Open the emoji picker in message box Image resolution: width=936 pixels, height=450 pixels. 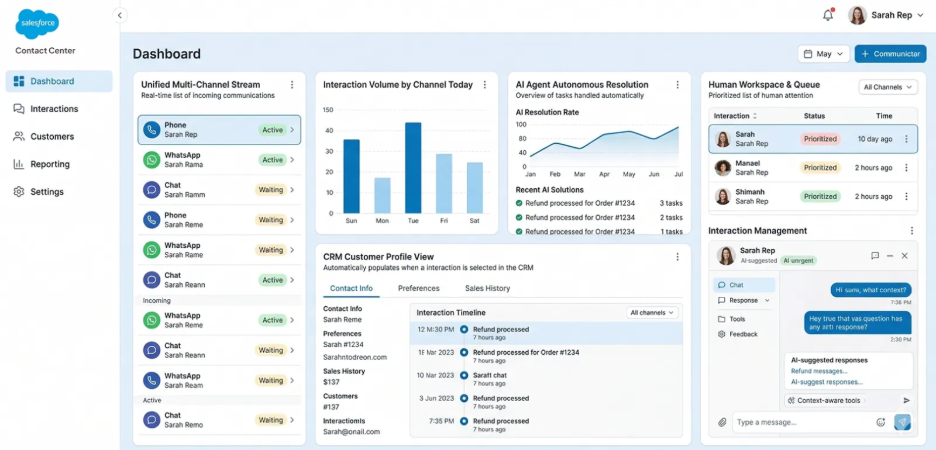point(881,423)
